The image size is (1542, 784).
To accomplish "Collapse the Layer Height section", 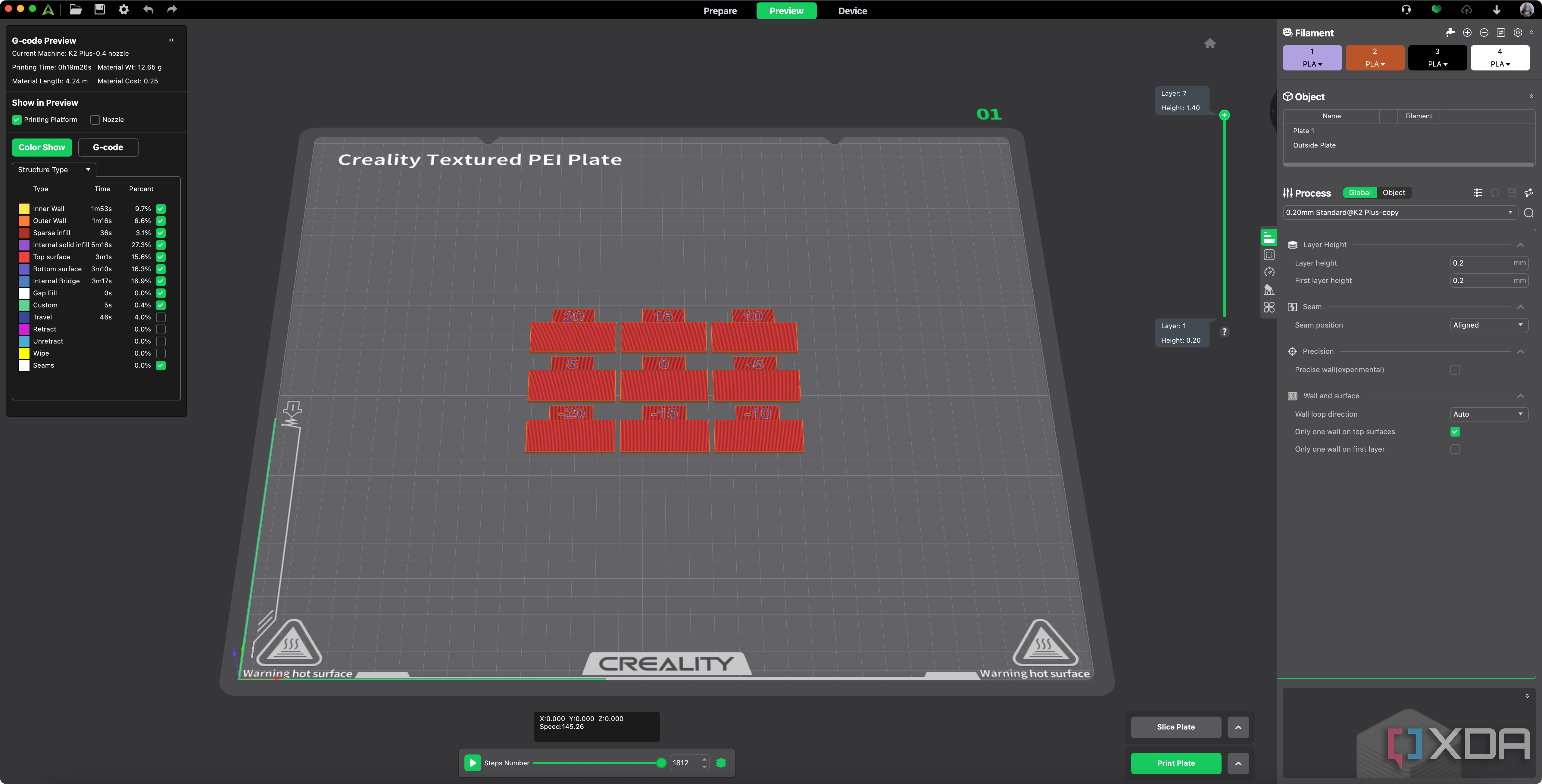I will point(1520,245).
